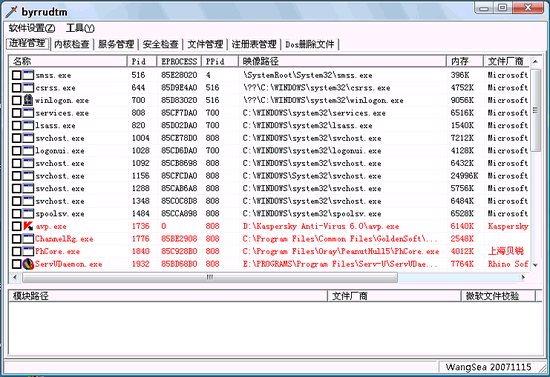Open the 软件设置(Z) menu
550x377 pixels.
point(32,28)
